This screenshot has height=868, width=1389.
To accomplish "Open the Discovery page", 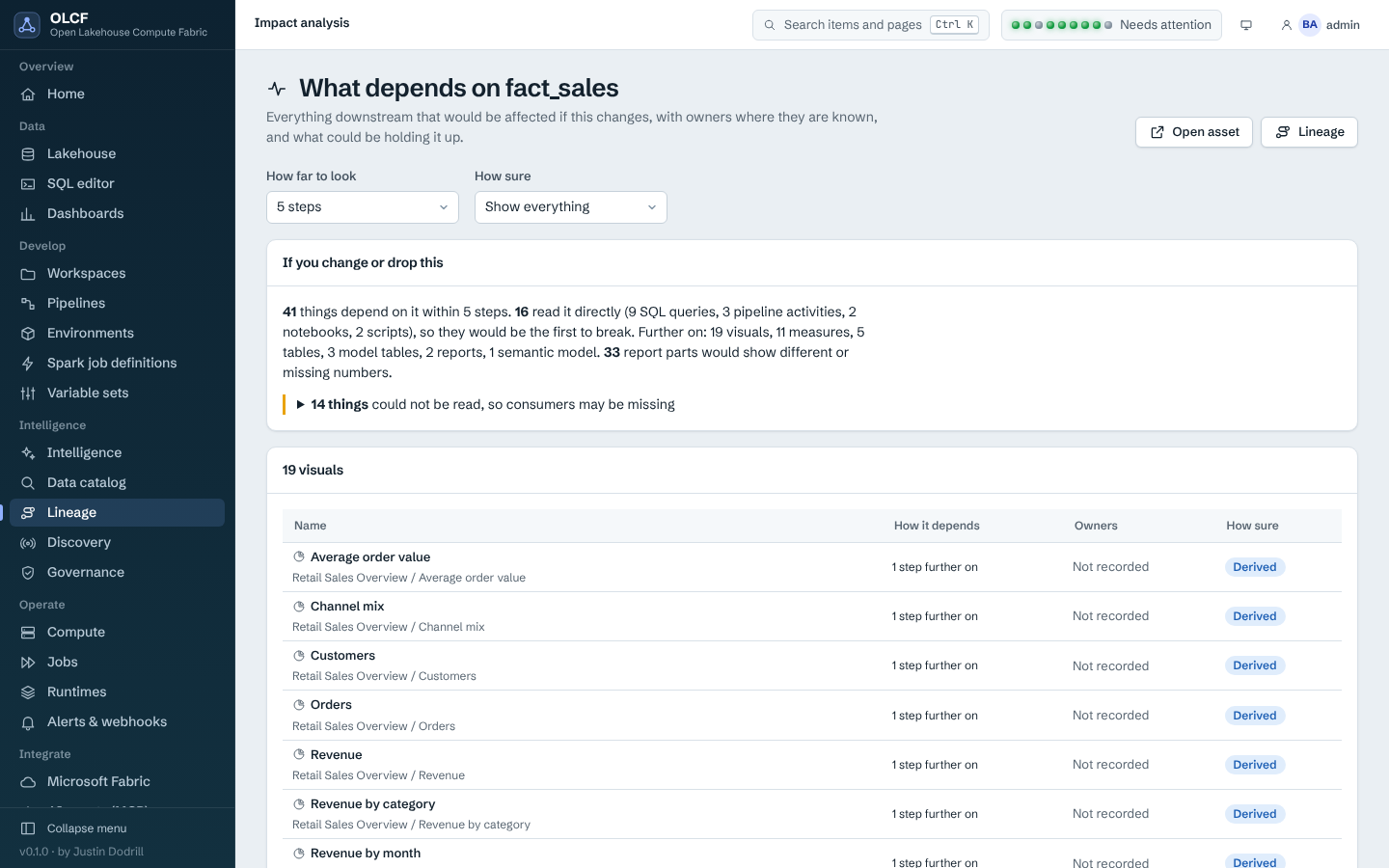I will pos(117,542).
